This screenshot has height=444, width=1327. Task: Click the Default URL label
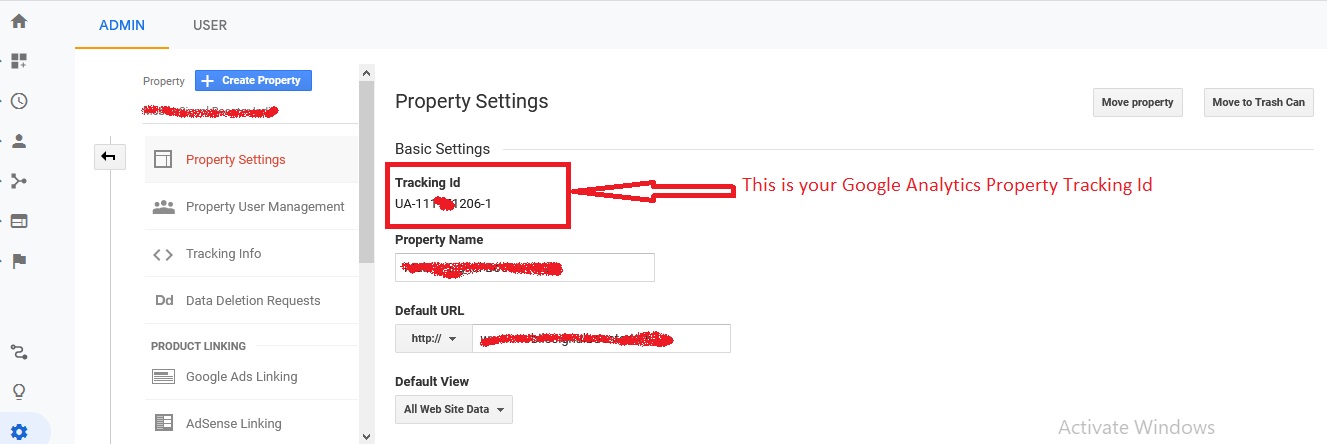430,310
